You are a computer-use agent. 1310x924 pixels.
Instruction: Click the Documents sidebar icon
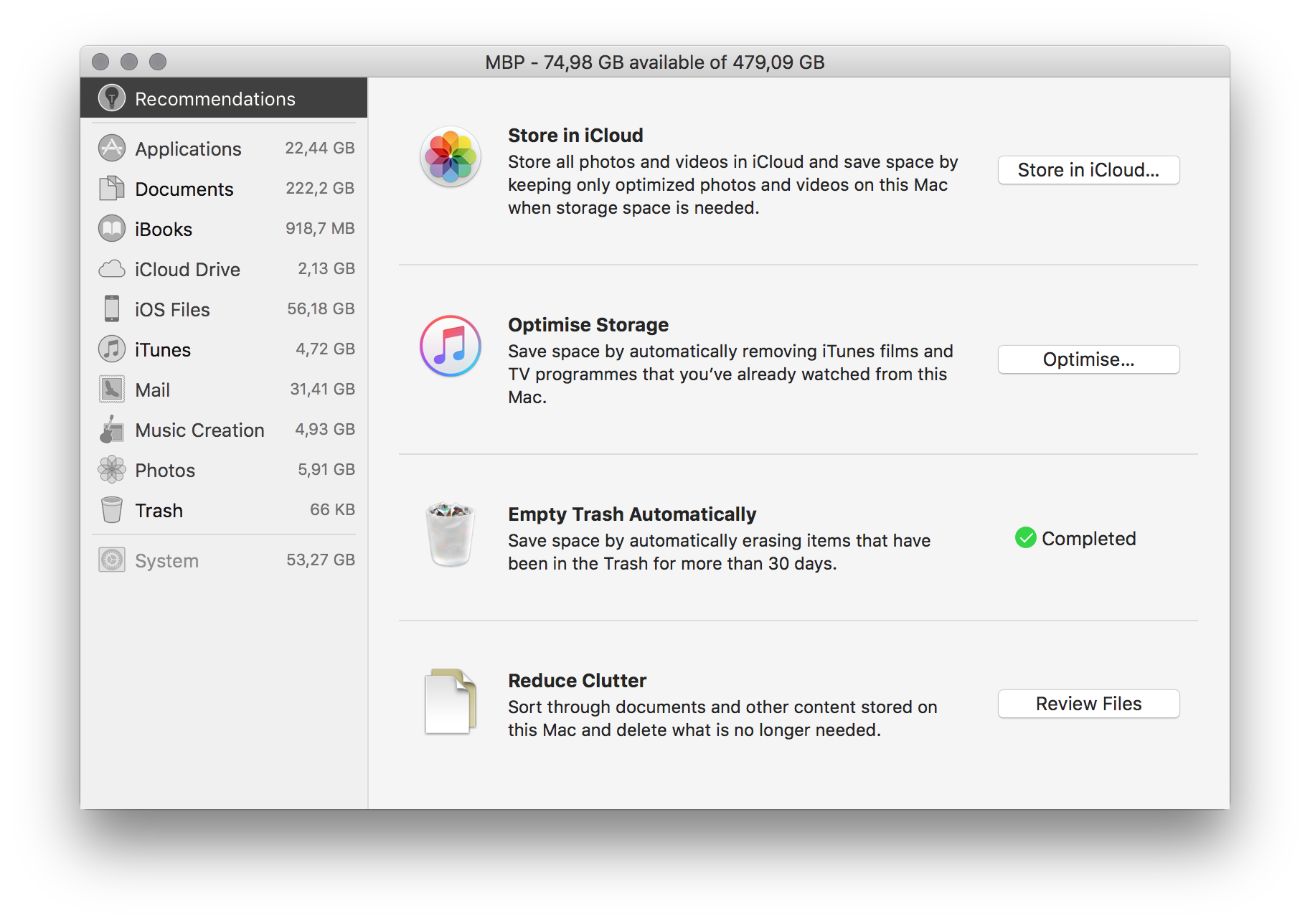[x=112, y=188]
